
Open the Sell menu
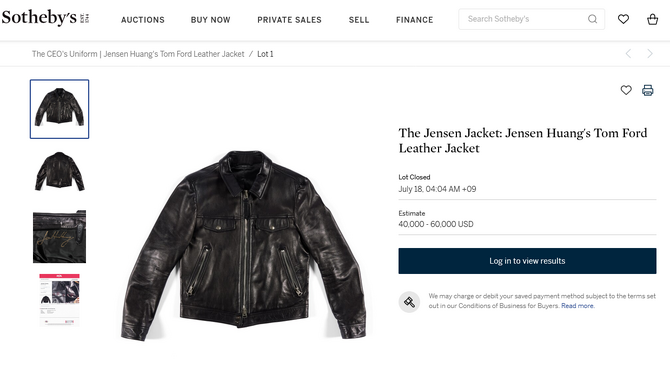359,20
